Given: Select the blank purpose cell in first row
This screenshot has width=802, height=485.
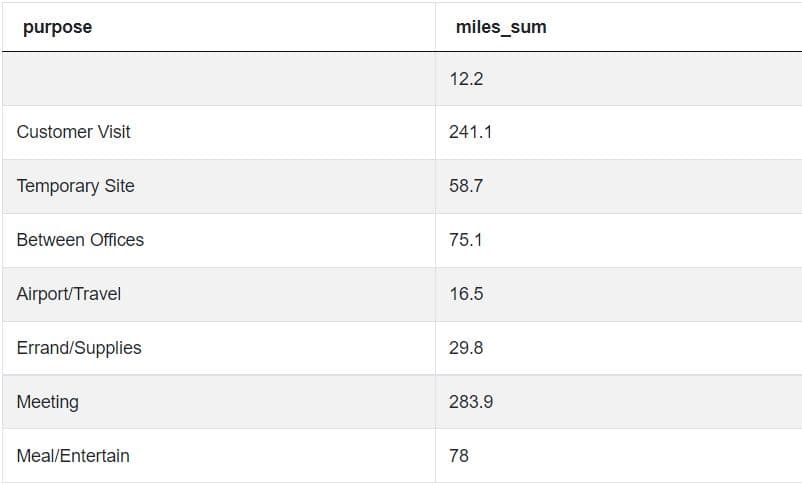Looking at the screenshot, I should (x=218, y=79).
